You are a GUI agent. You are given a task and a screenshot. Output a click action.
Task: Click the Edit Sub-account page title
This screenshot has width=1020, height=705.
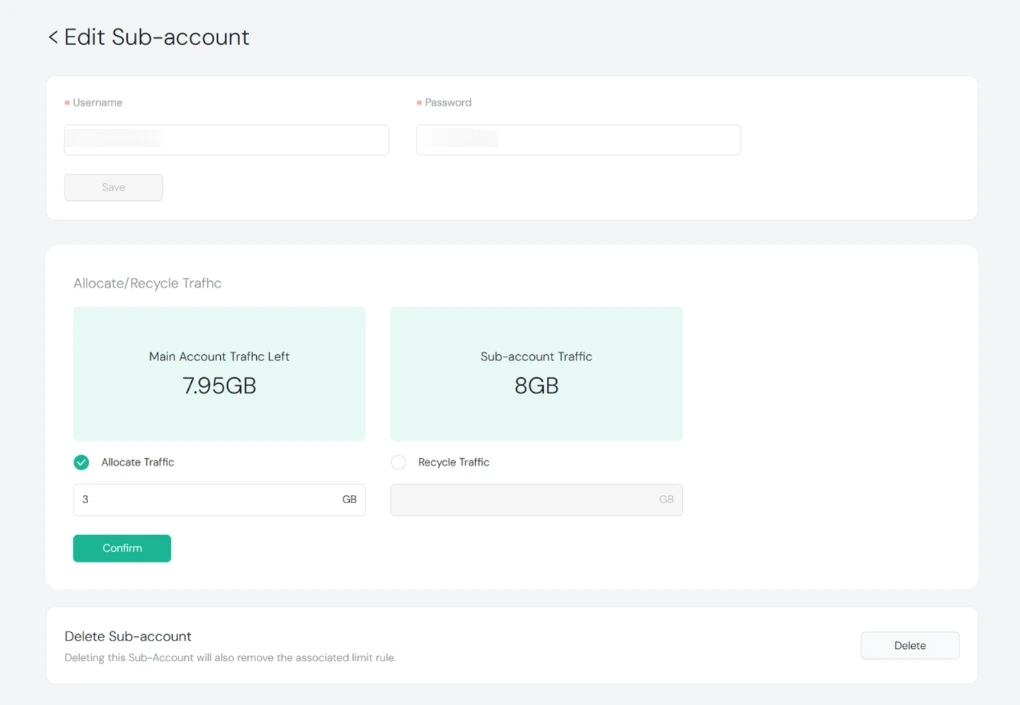click(157, 38)
